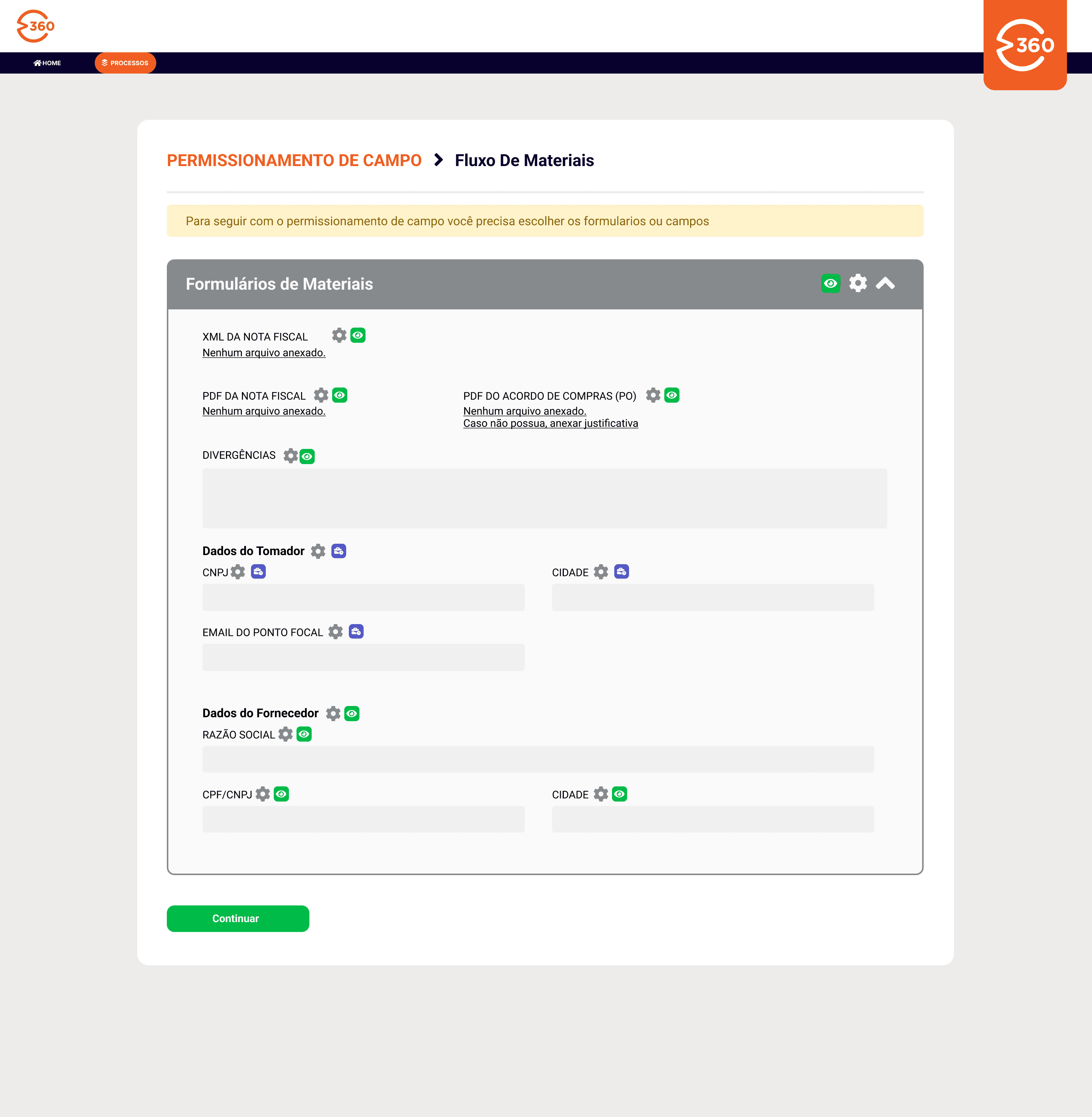Click PERMISSIONAMENTO DE CAMPO breadcrumb link
The height and width of the screenshot is (1117, 1092).
tap(293, 160)
